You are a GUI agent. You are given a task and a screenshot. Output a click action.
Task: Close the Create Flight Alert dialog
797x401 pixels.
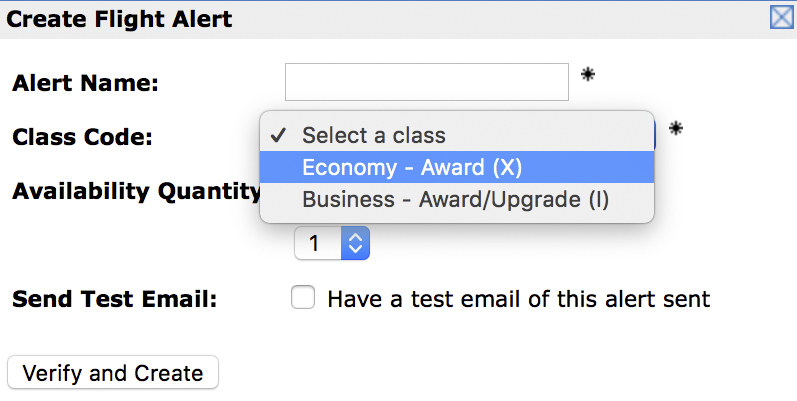click(x=781, y=17)
